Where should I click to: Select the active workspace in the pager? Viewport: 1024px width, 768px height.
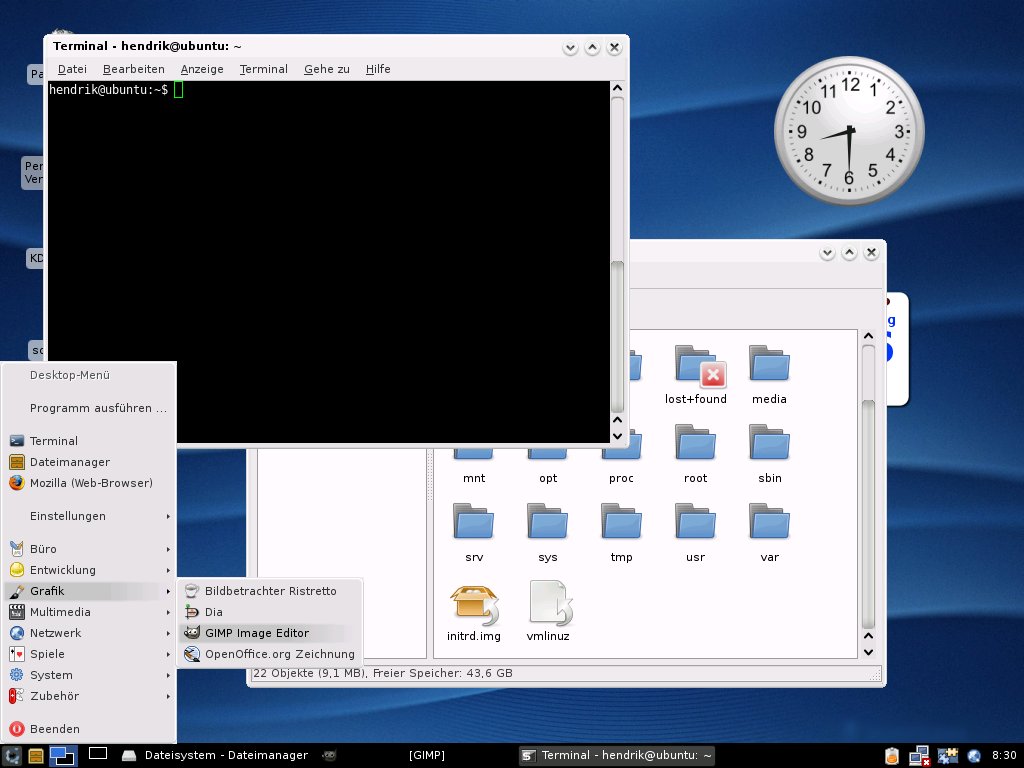click(x=63, y=756)
